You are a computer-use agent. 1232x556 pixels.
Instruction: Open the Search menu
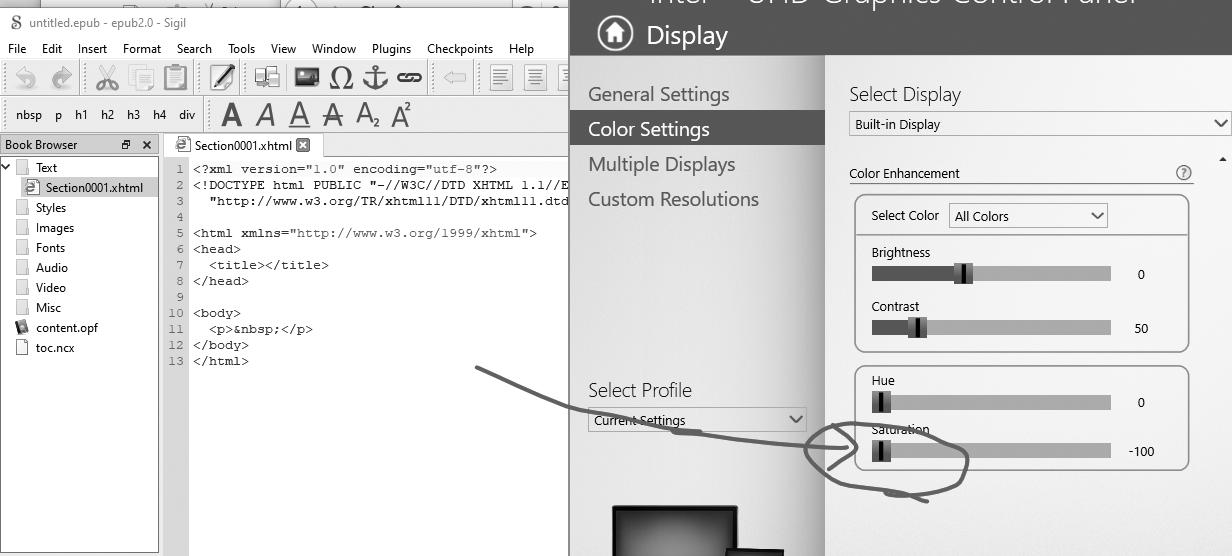point(194,48)
